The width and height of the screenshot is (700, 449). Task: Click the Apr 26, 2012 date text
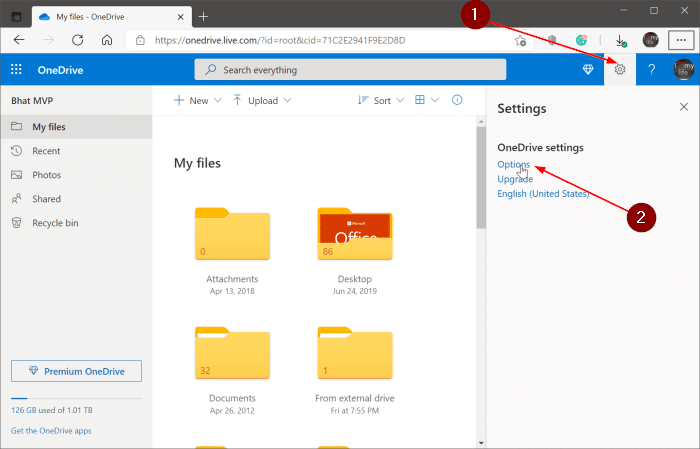coord(232,411)
